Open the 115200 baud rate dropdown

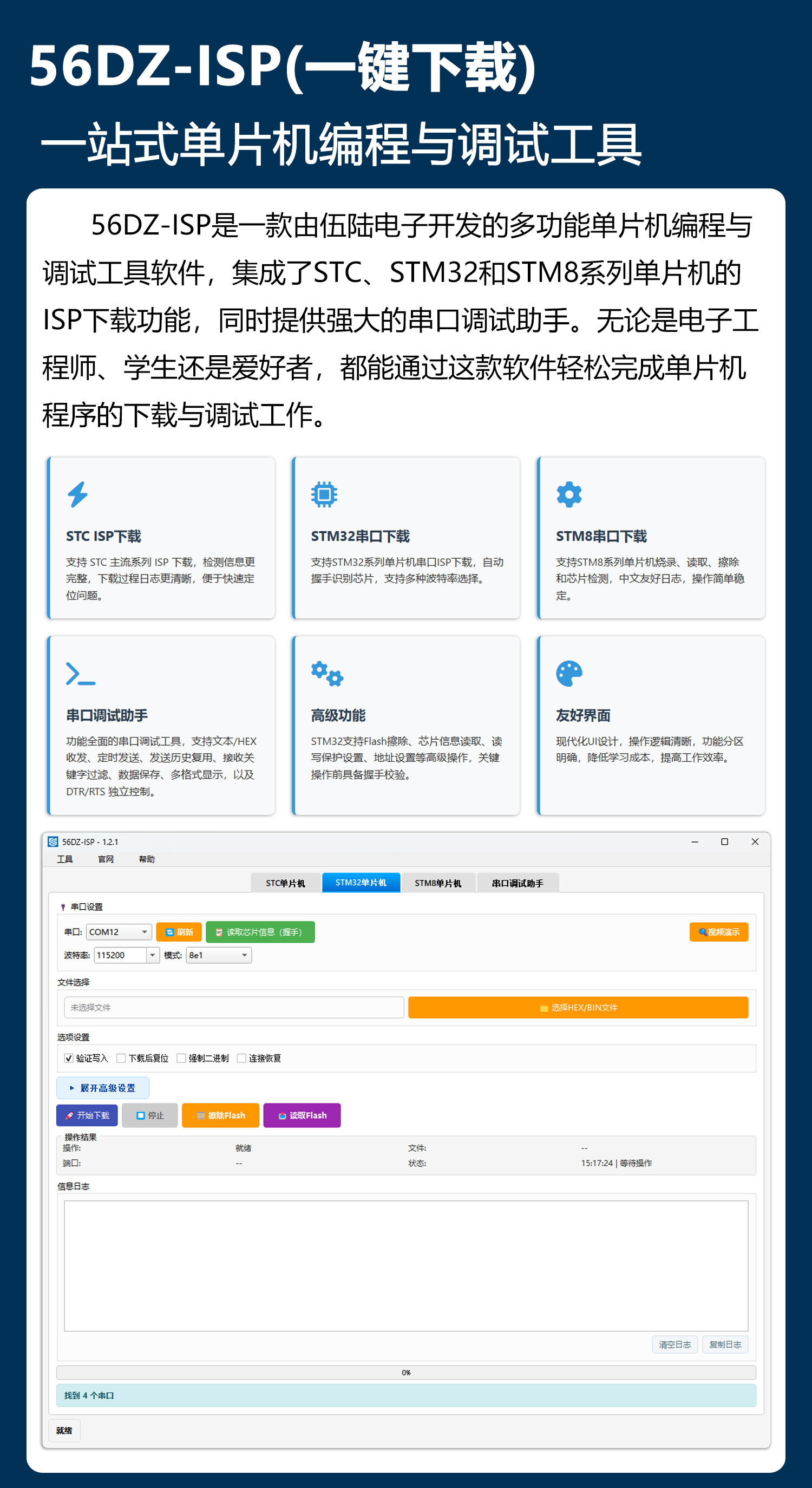[153, 955]
